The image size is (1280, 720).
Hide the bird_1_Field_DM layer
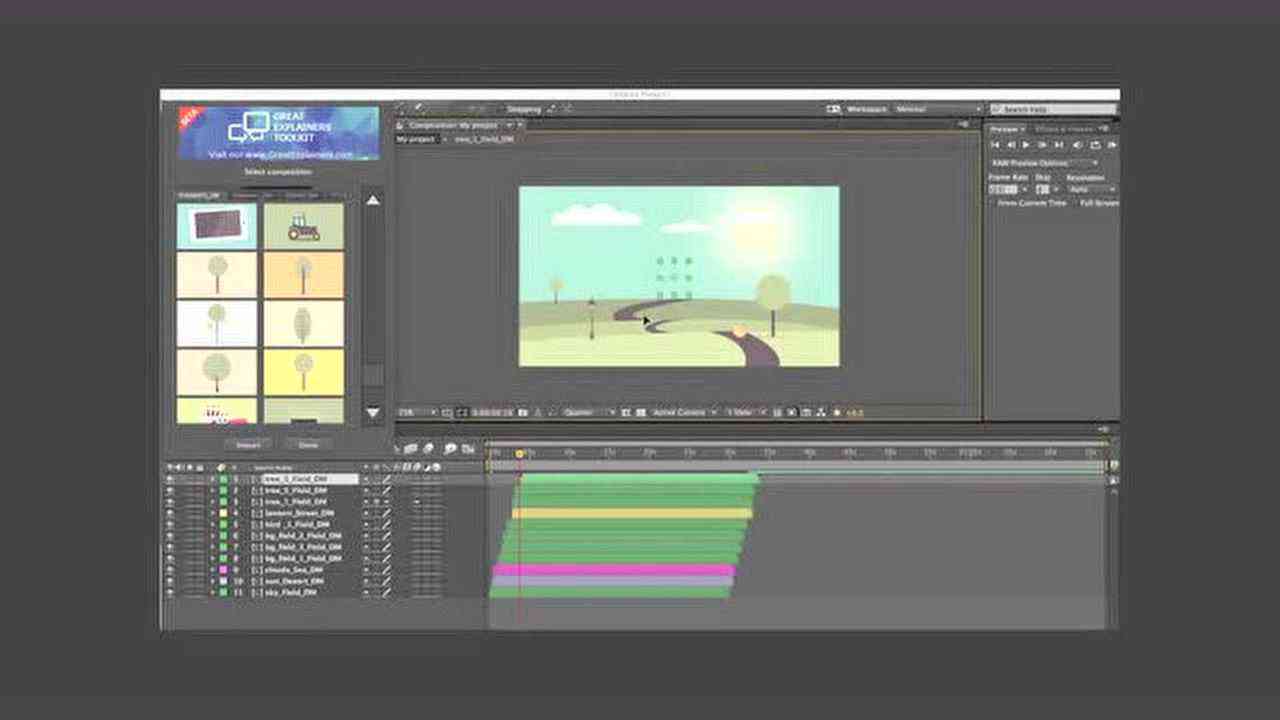169,524
